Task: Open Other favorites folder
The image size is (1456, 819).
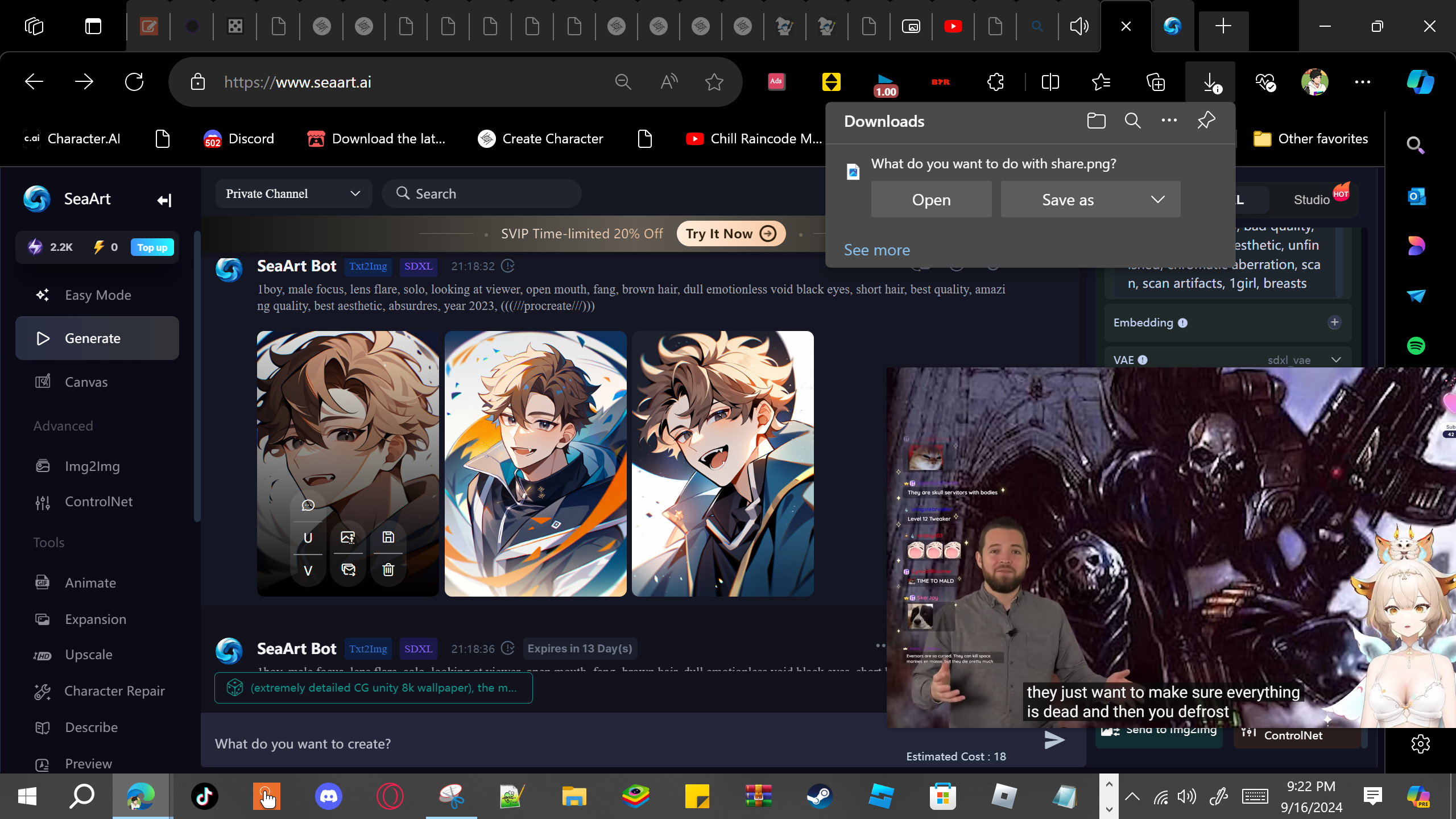Action: 1310,139
